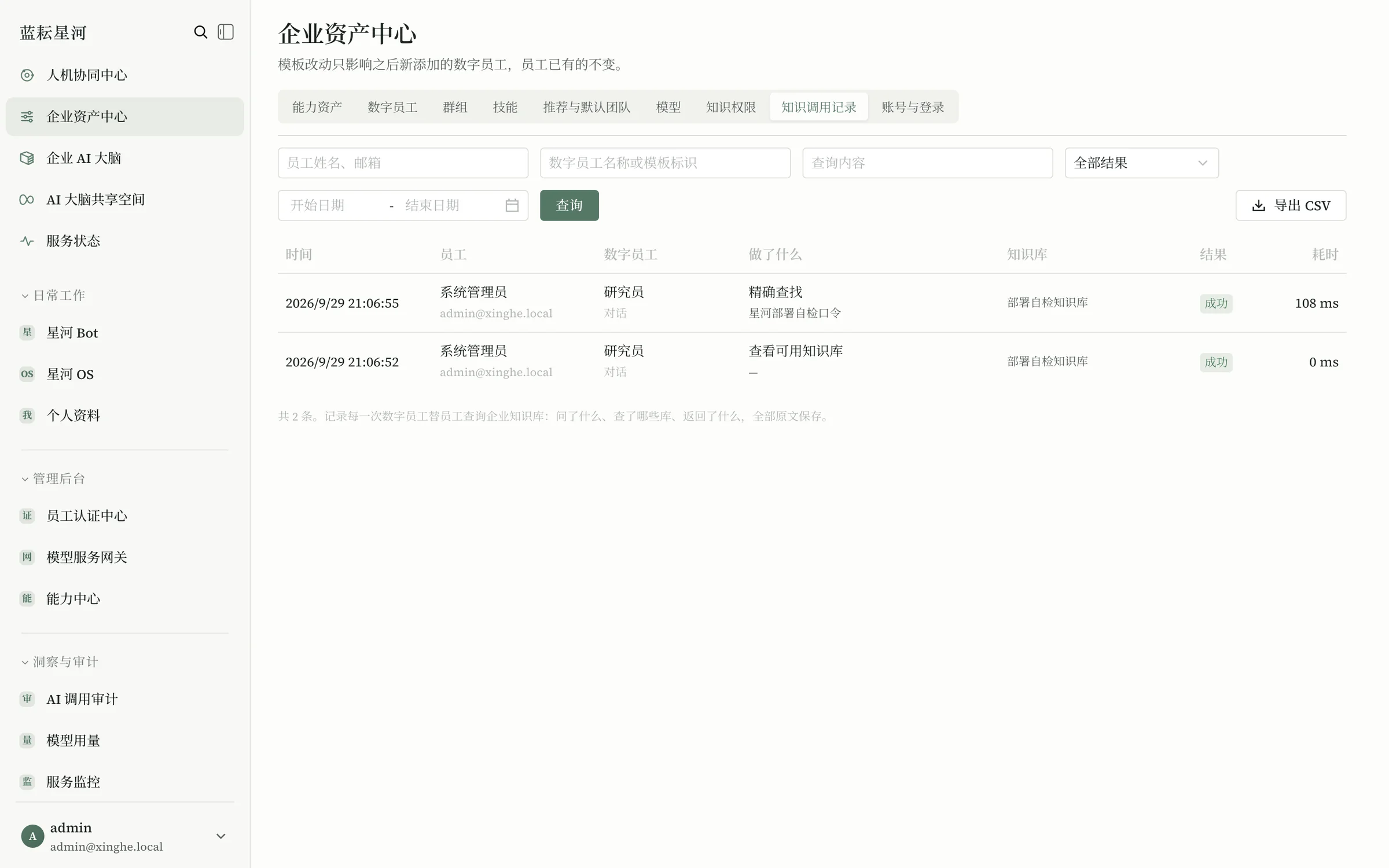This screenshot has height=868, width=1389.
Task: Click the 导出 CSV button
Action: click(1291, 205)
